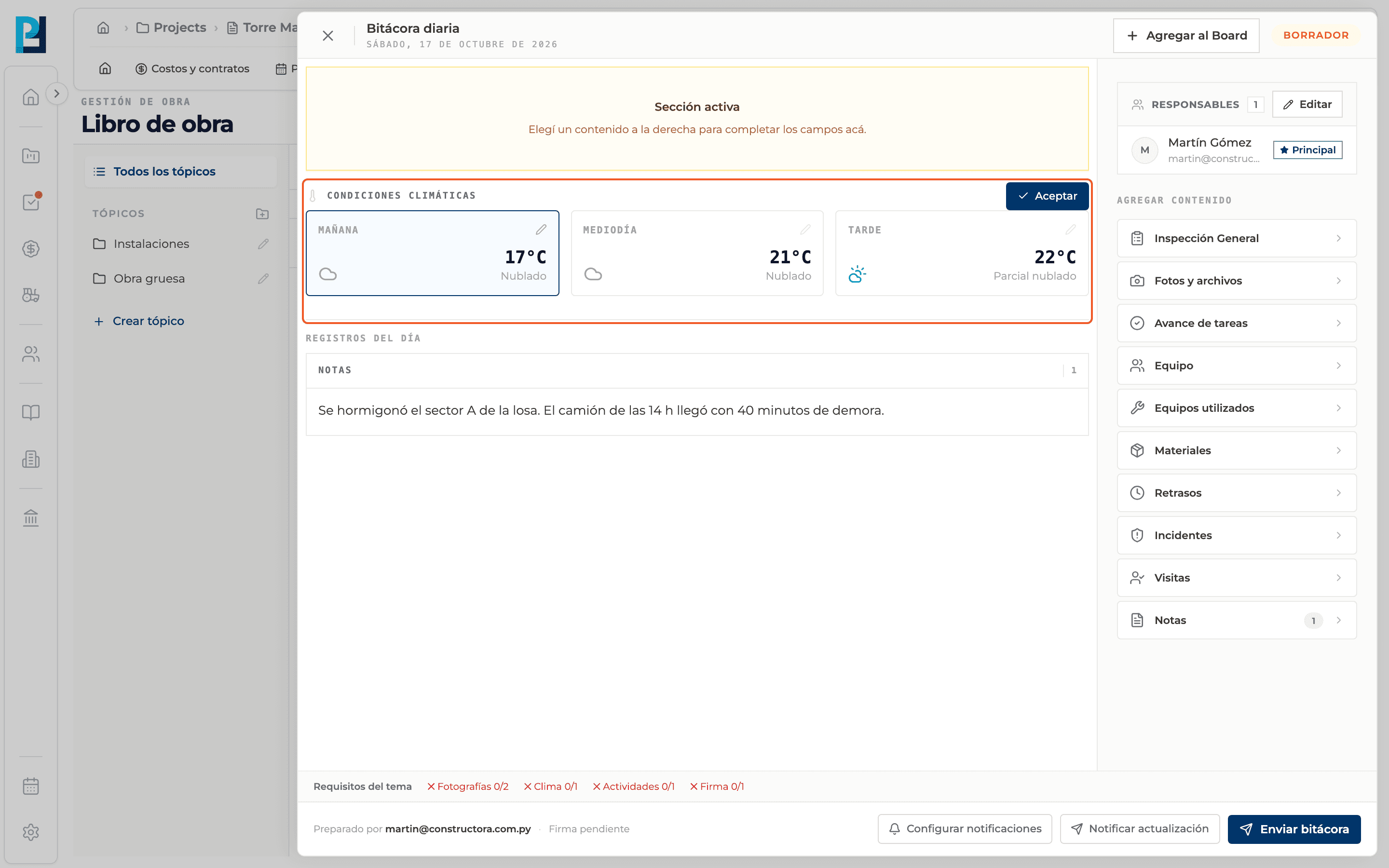This screenshot has height=868, width=1389.
Task: Edit the Mañana weather card pencil
Action: coord(541,230)
